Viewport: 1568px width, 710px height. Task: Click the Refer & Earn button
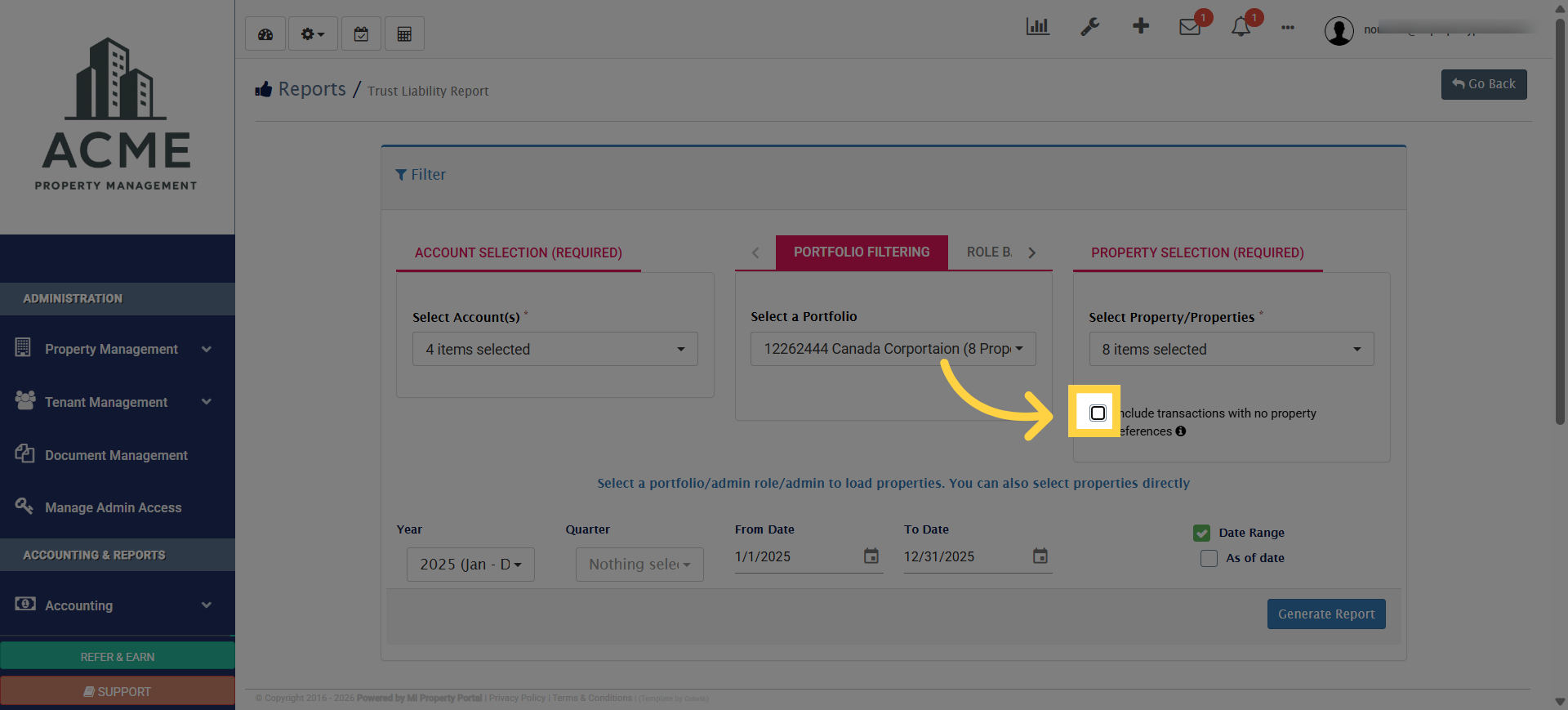118,657
